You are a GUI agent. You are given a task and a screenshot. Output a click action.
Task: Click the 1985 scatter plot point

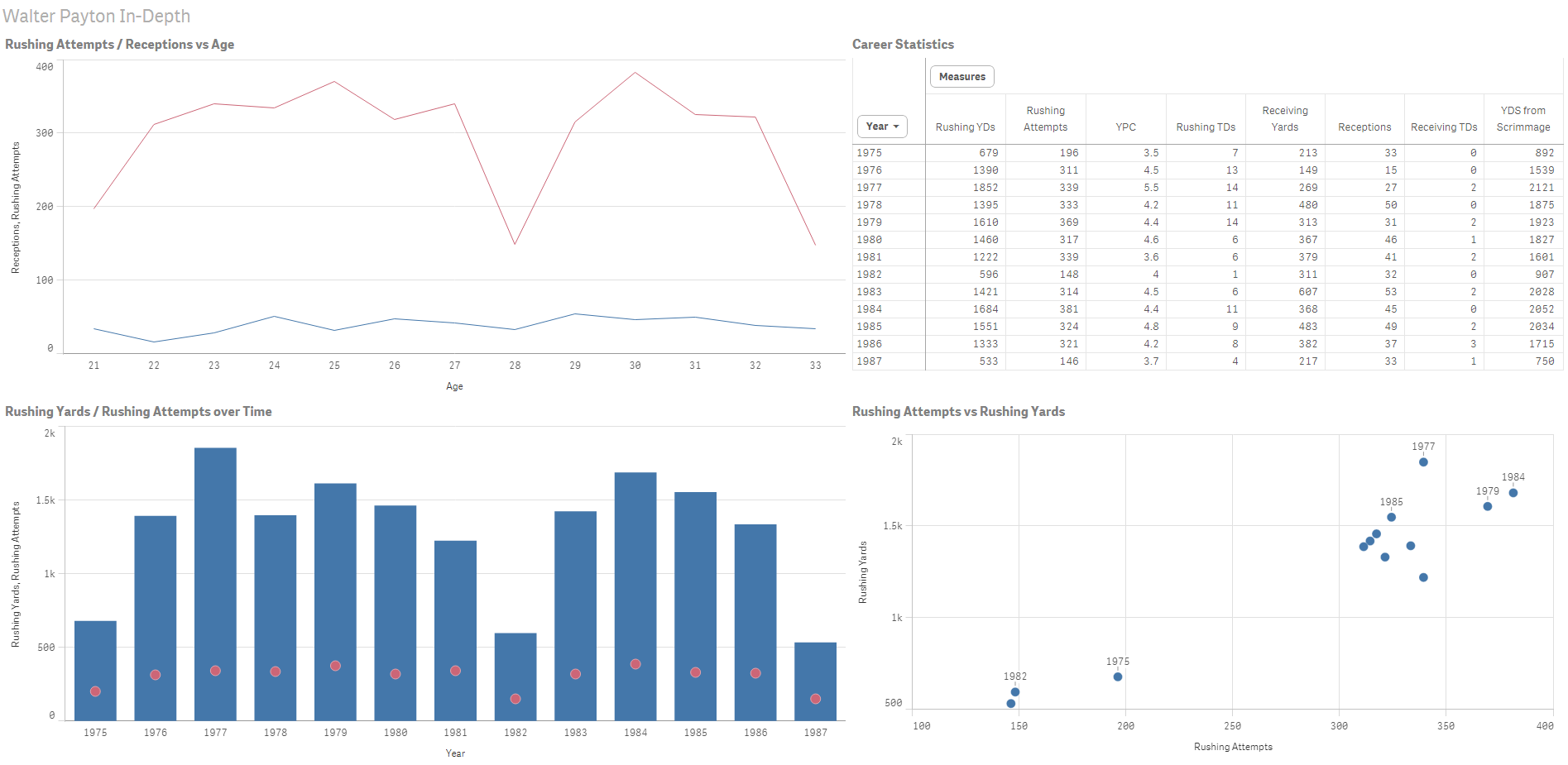pyautogui.click(x=1392, y=518)
